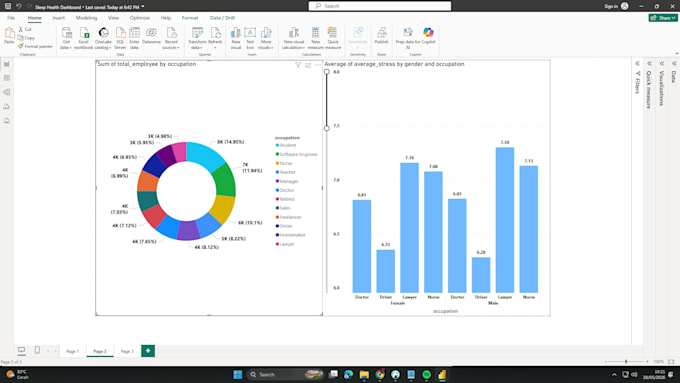Click the Undo icon in title bar
This screenshot has width=680, height=383.
(x=19, y=6)
